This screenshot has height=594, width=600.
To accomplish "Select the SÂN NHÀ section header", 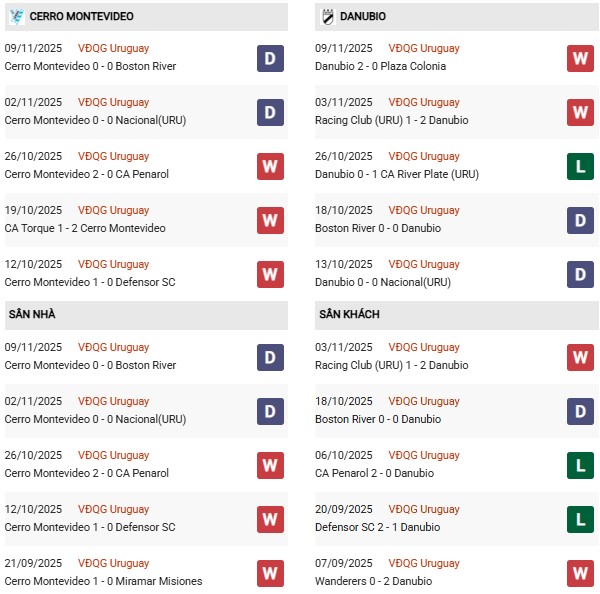I will click(32, 314).
